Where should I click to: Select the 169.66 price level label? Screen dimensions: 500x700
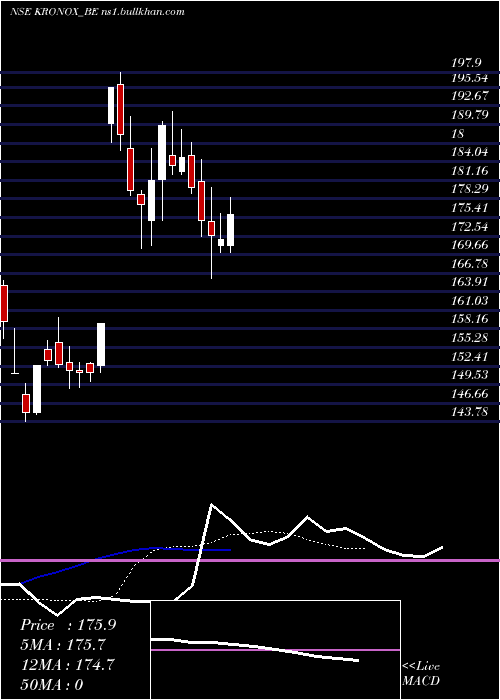469,245
